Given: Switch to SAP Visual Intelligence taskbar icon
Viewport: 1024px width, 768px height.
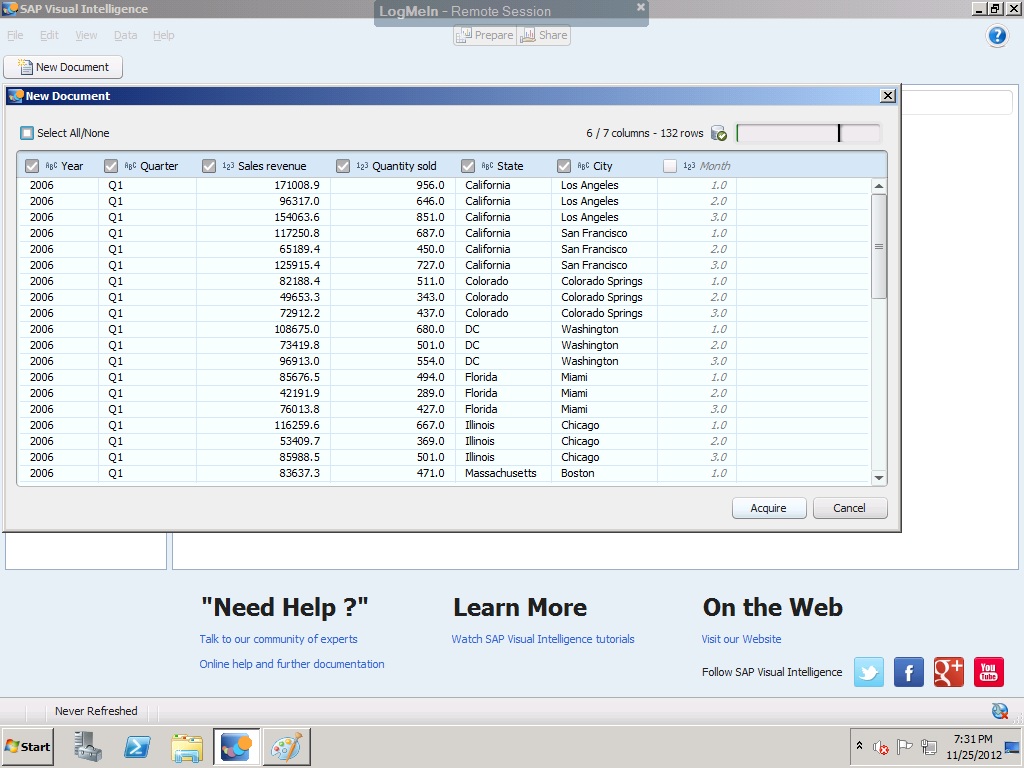Looking at the screenshot, I should tap(236, 746).
